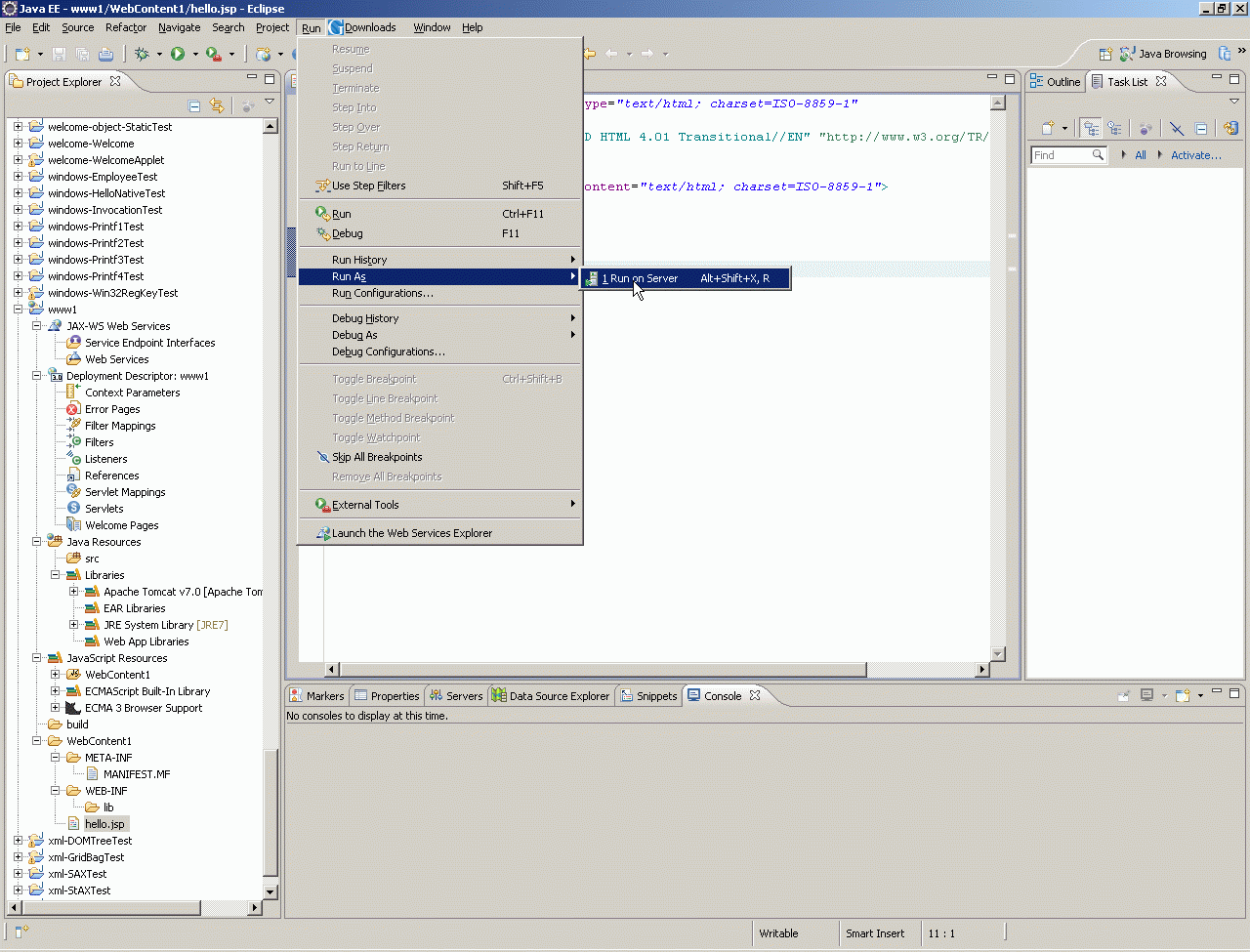Image resolution: width=1250 pixels, height=952 pixels.
Task: Click the Print toolbar icon
Action: click(105, 55)
